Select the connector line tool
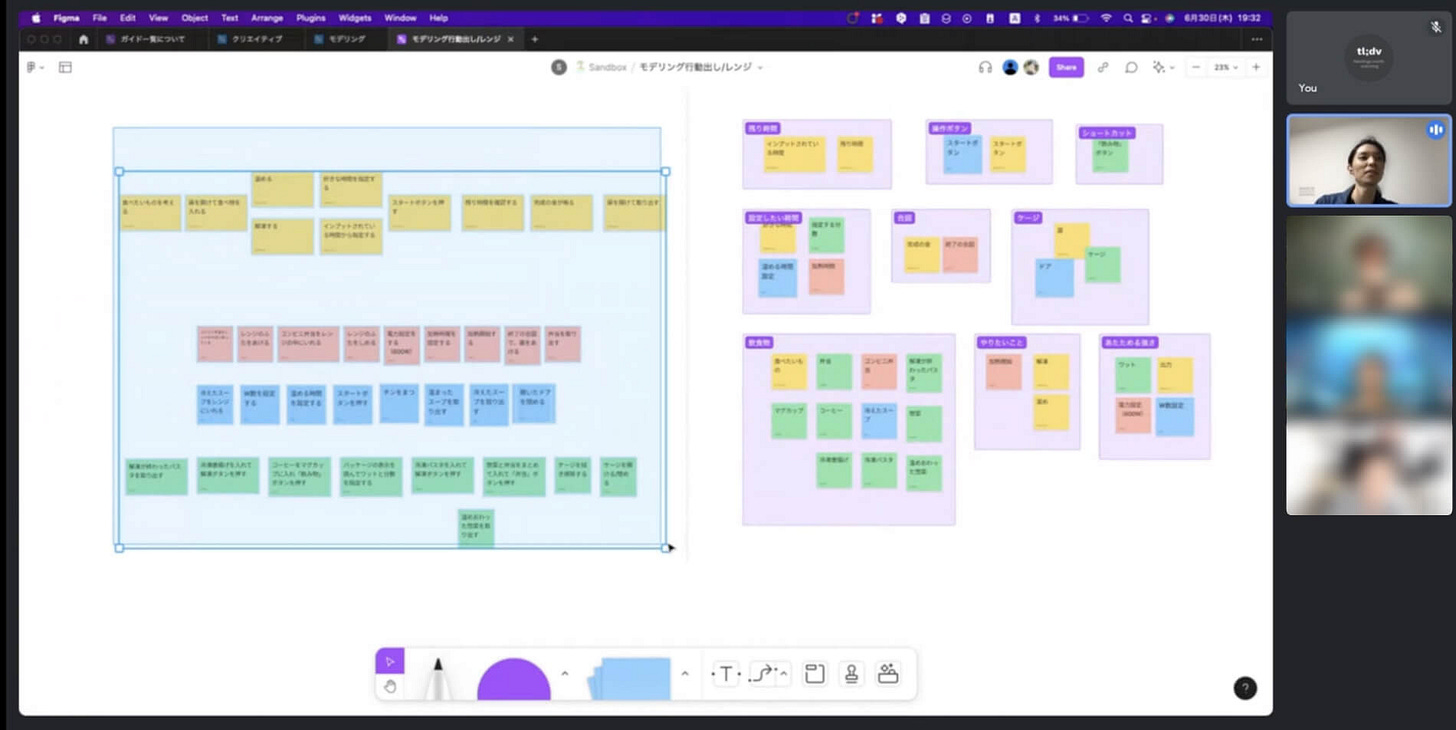The image size is (1456, 730). coord(762,674)
